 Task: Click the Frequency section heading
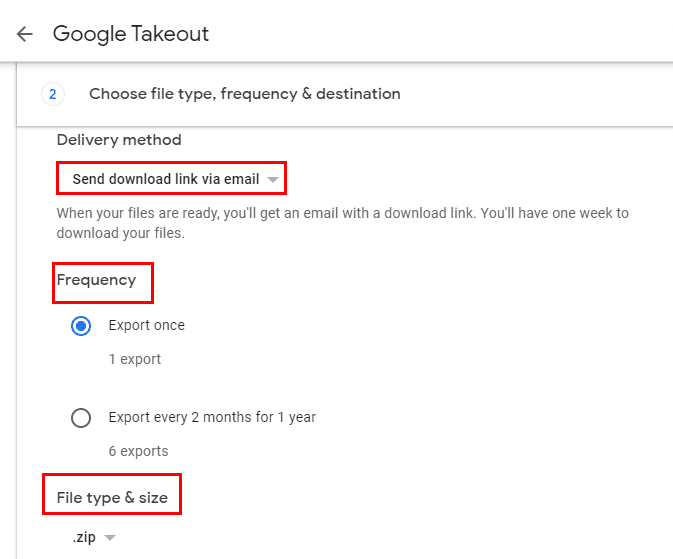(x=96, y=280)
